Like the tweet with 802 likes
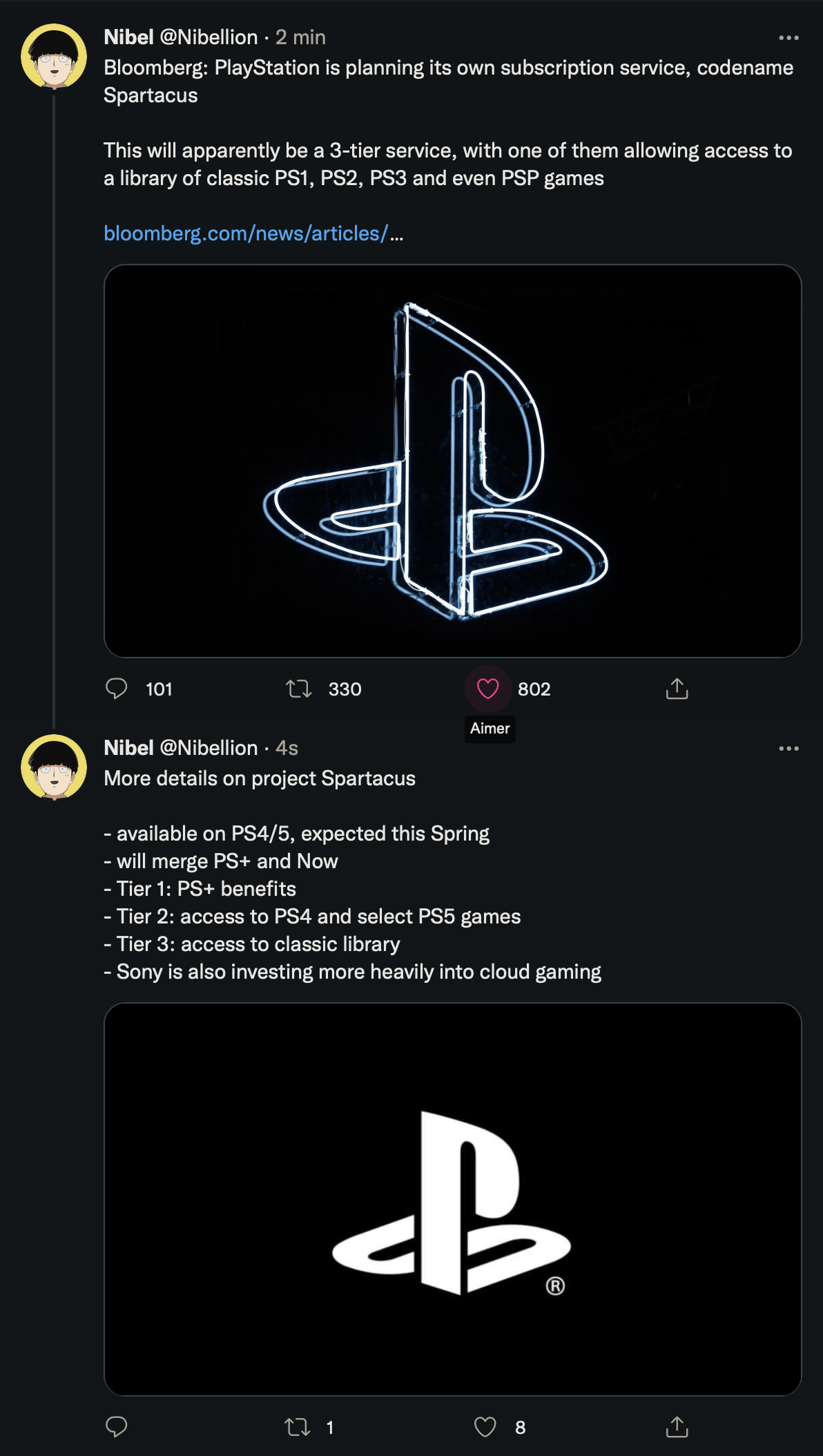This screenshot has height=1456, width=823. tap(487, 689)
